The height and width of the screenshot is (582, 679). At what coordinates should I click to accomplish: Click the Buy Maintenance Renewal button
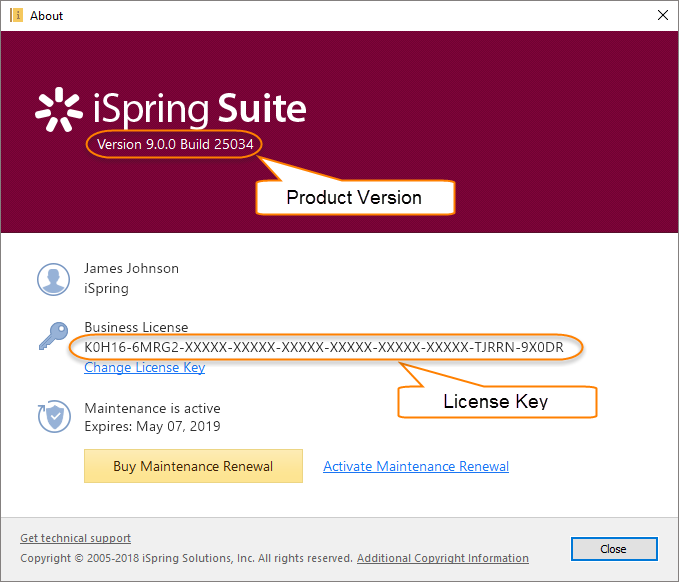click(x=193, y=466)
